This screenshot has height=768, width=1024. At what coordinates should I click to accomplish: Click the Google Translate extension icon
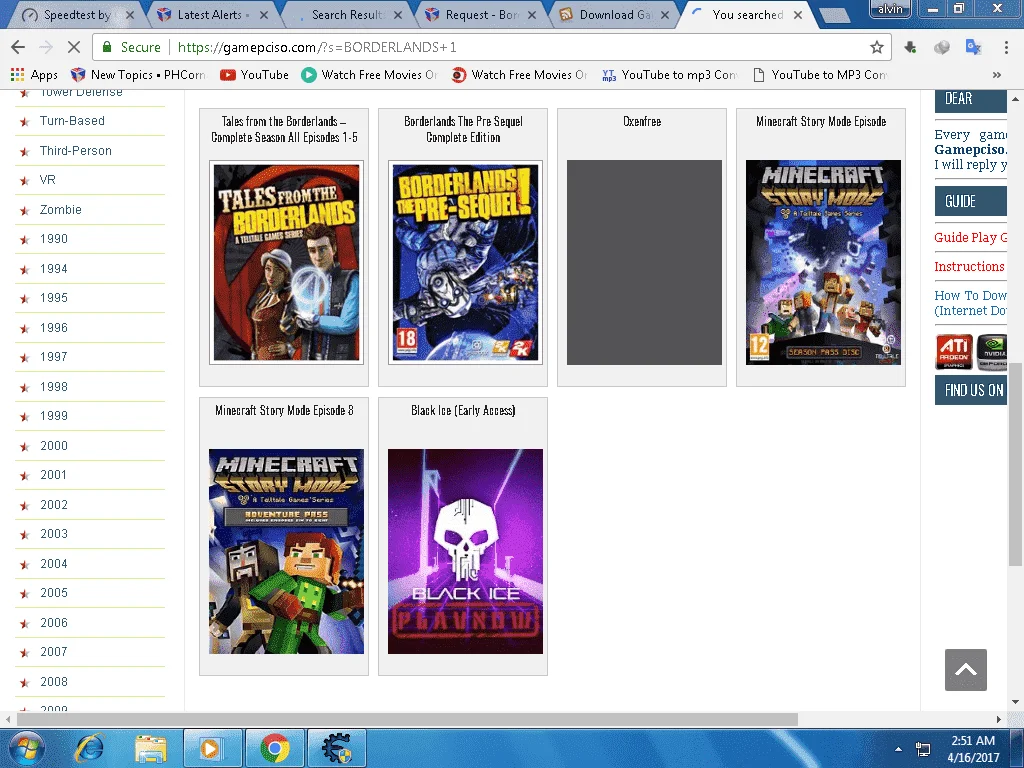(973, 47)
